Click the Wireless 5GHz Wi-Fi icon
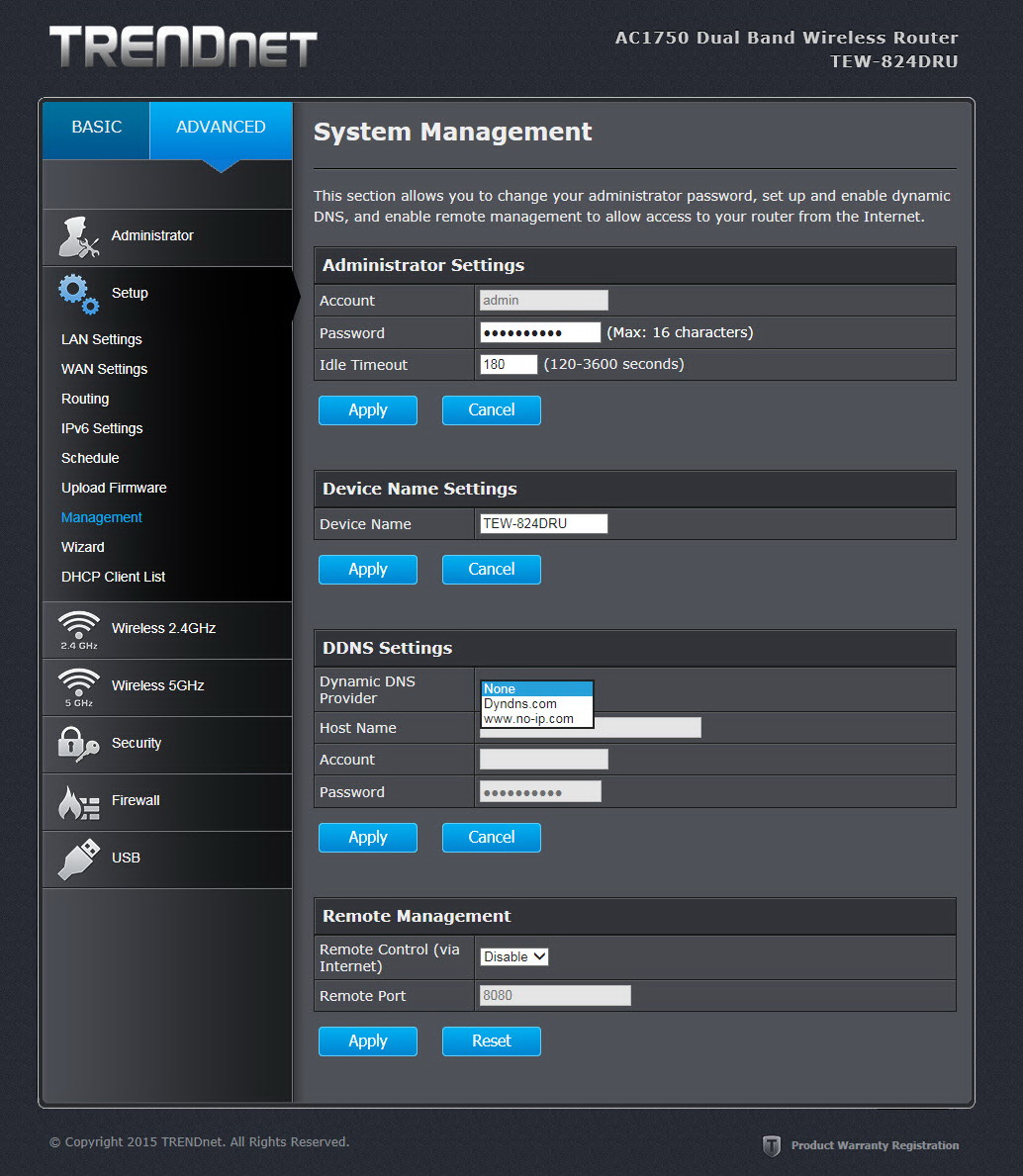Viewport: 1023px width, 1176px height. (x=79, y=687)
